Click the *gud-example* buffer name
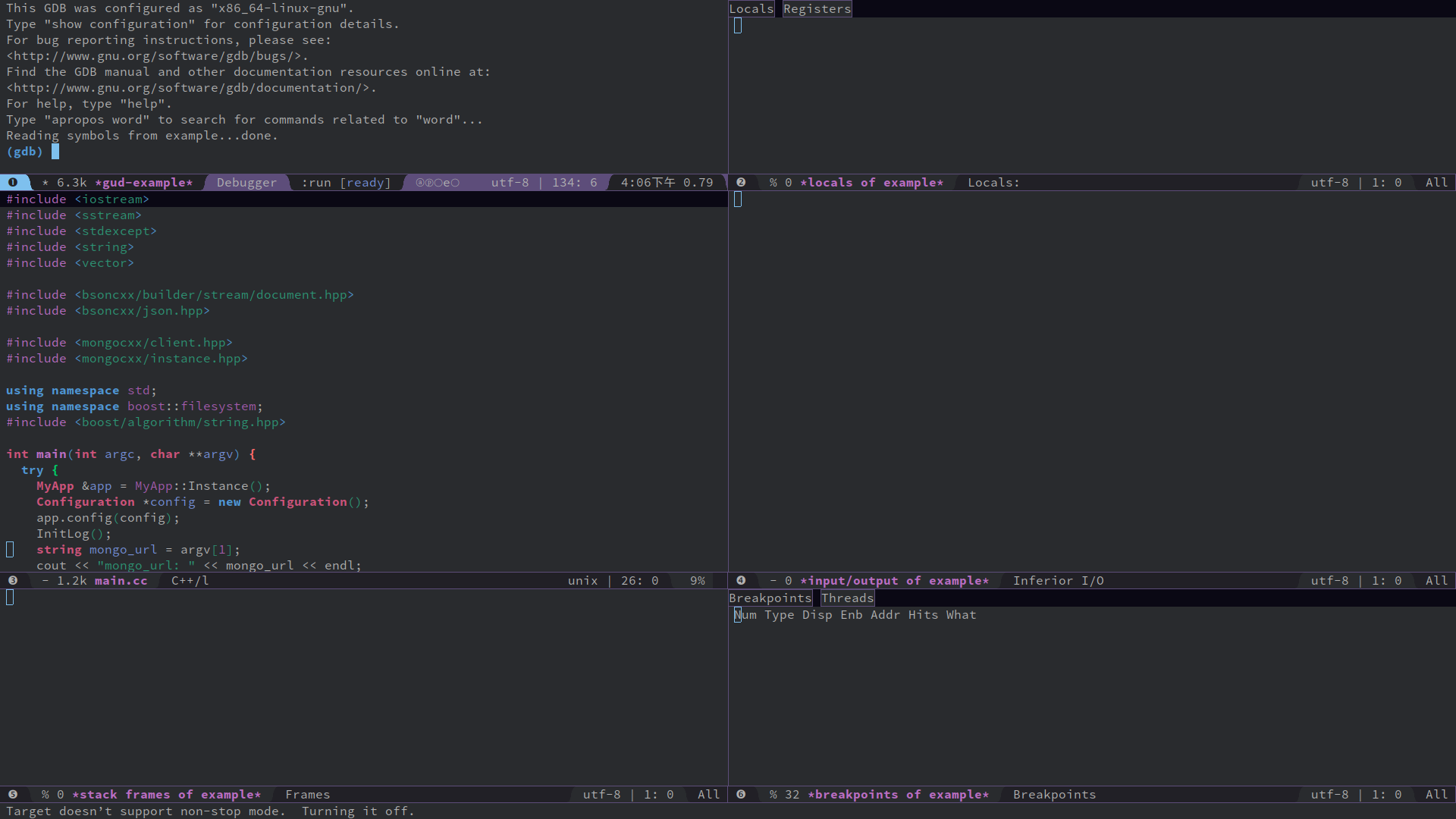Screen dimensions: 1456x819 pos(144,183)
